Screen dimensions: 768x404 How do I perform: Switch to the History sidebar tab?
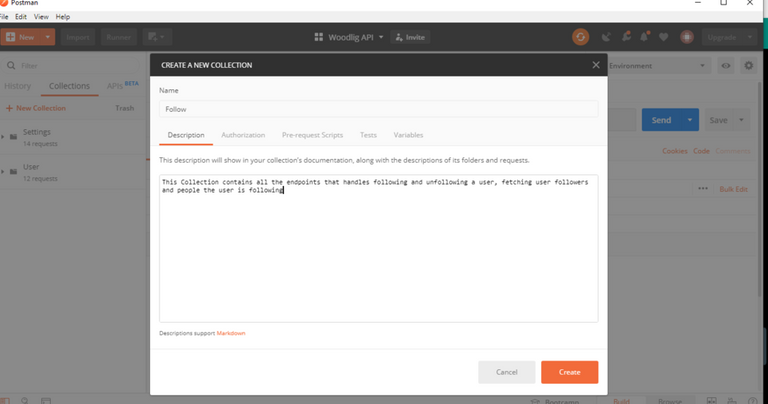(18, 86)
